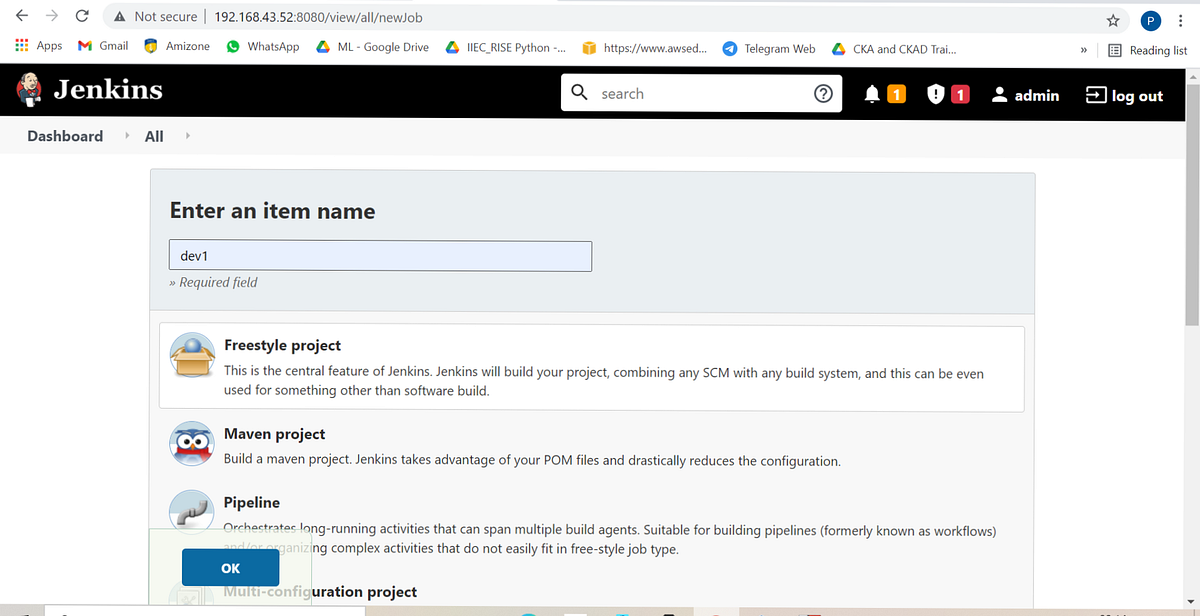
Task: Go to Dashboard via the breadcrumb
Action: tap(64, 135)
